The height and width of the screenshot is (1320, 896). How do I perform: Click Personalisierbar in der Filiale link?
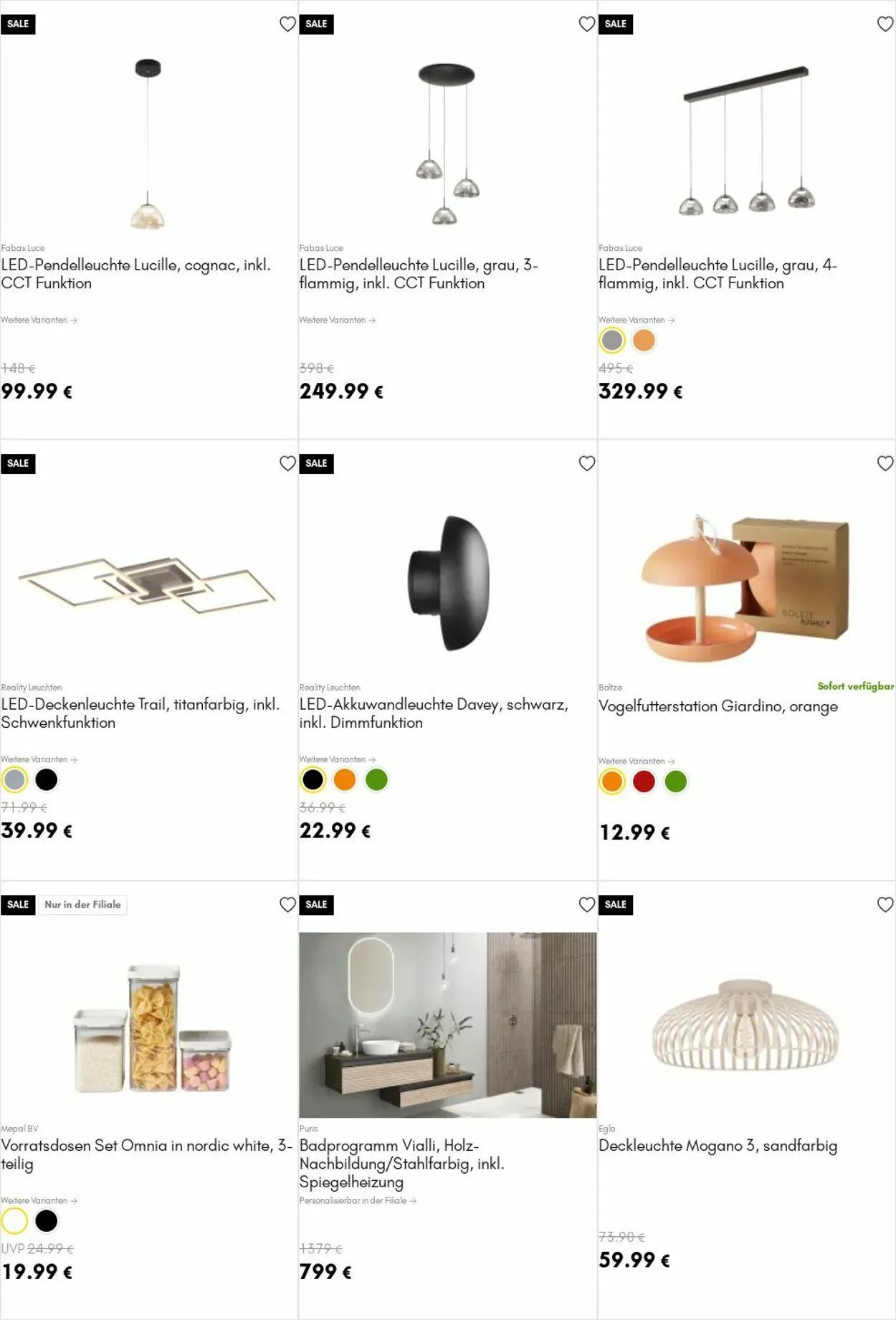click(x=358, y=1200)
